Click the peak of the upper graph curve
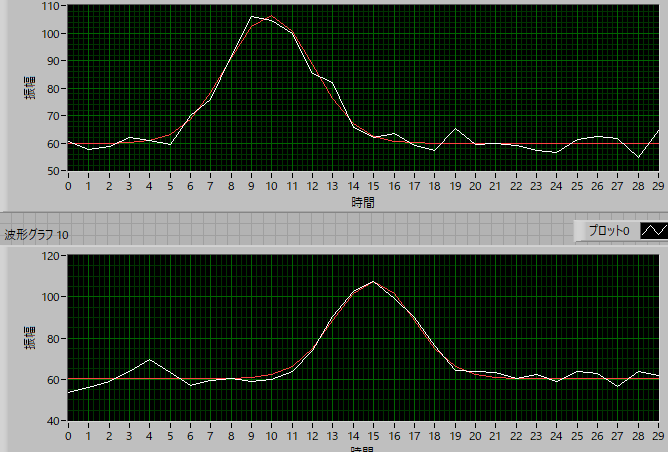Screen dimensions: 668x452 (252, 16)
